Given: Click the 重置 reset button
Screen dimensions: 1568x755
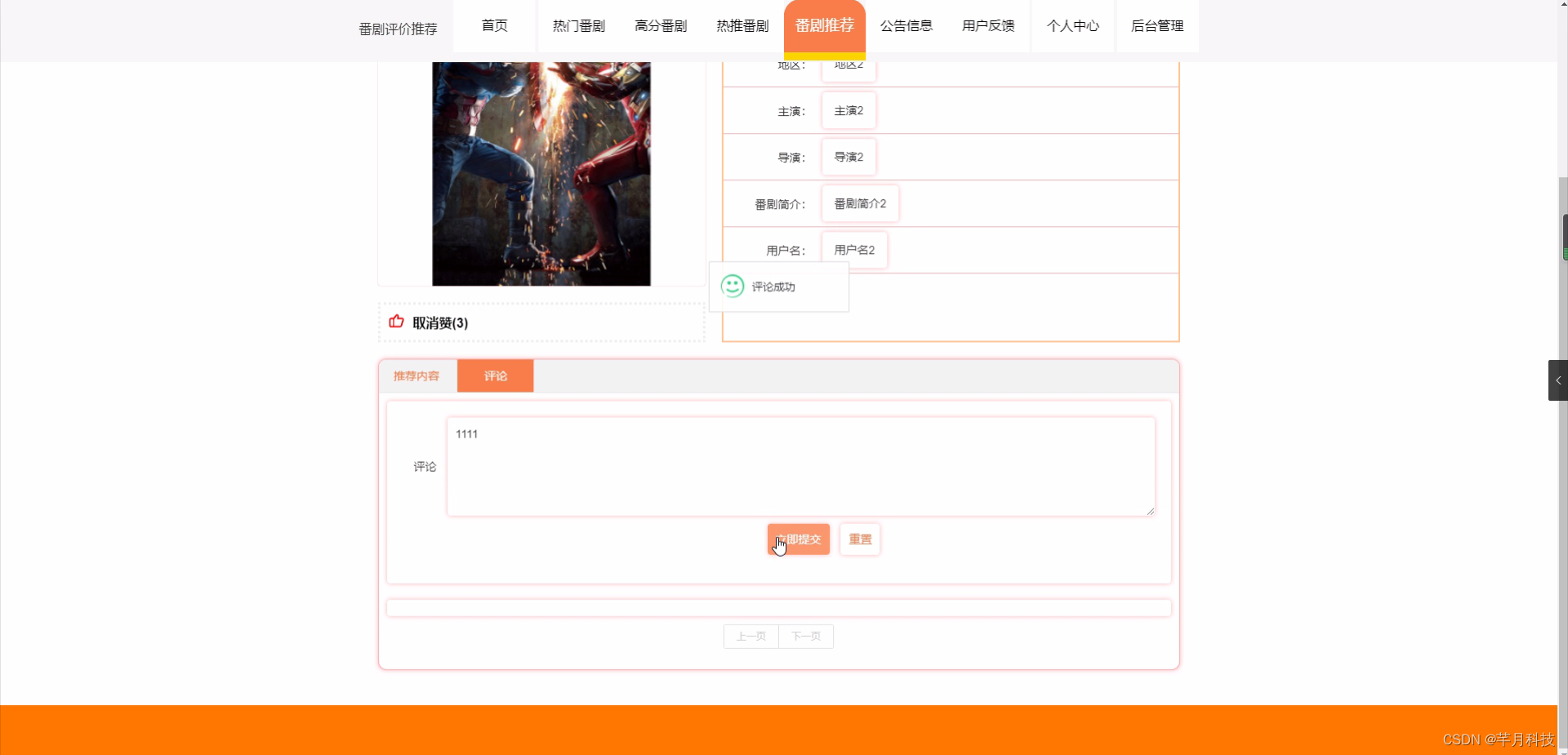Looking at the screenshot, I should (859, 539).
